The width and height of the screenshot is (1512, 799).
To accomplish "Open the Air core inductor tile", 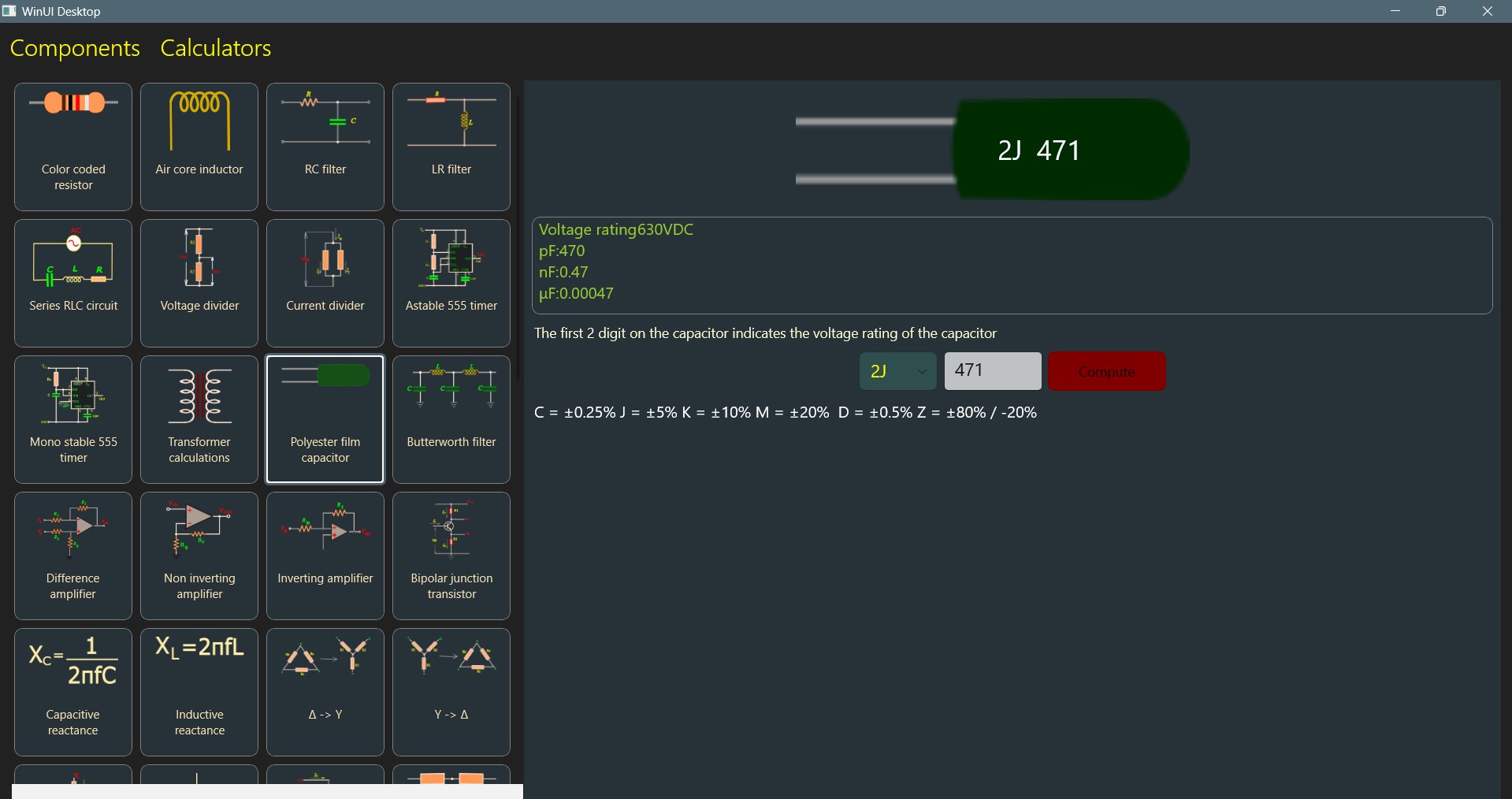I will (x=199, y=147).
